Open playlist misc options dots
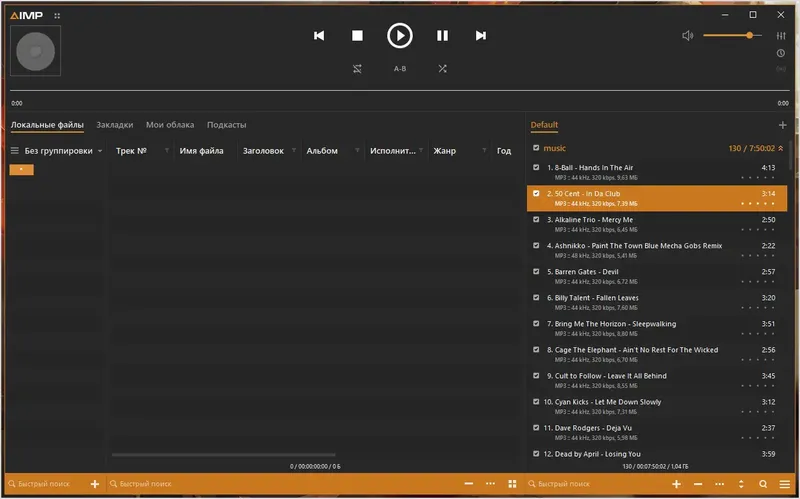The height and width of the screenshot is (499, 800). 719,484
